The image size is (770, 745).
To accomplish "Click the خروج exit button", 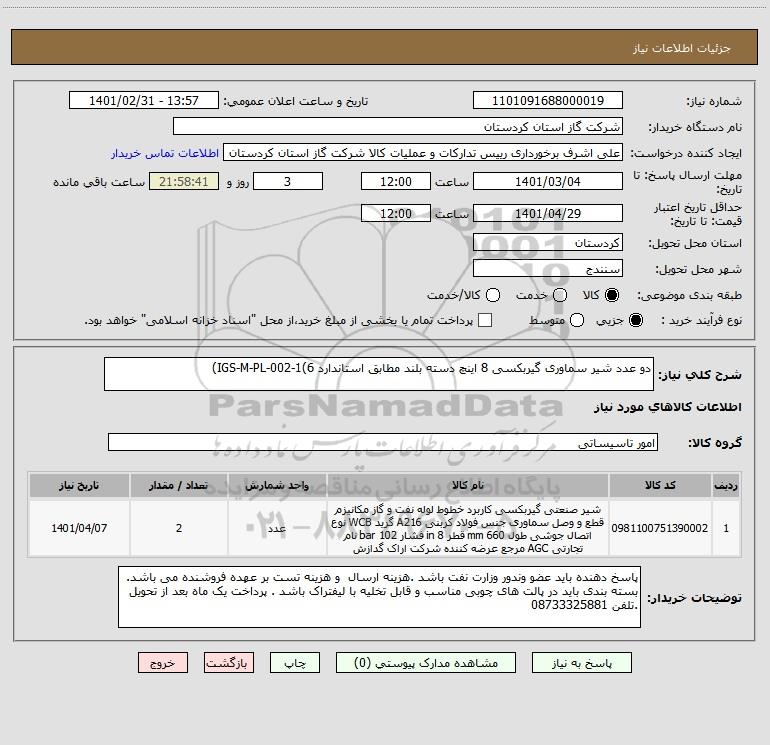I will [x=163, y=663].
